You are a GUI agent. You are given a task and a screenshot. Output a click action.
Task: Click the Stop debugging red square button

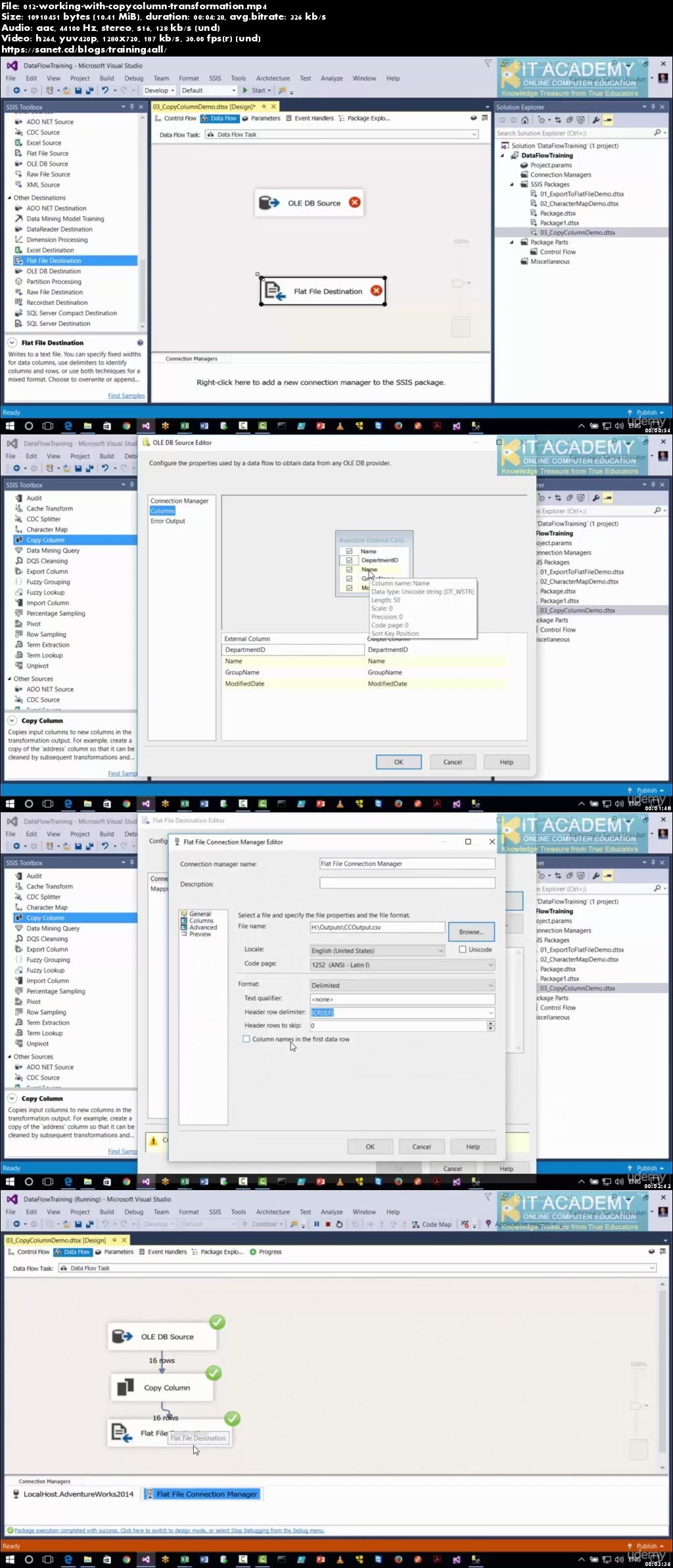327,1224
